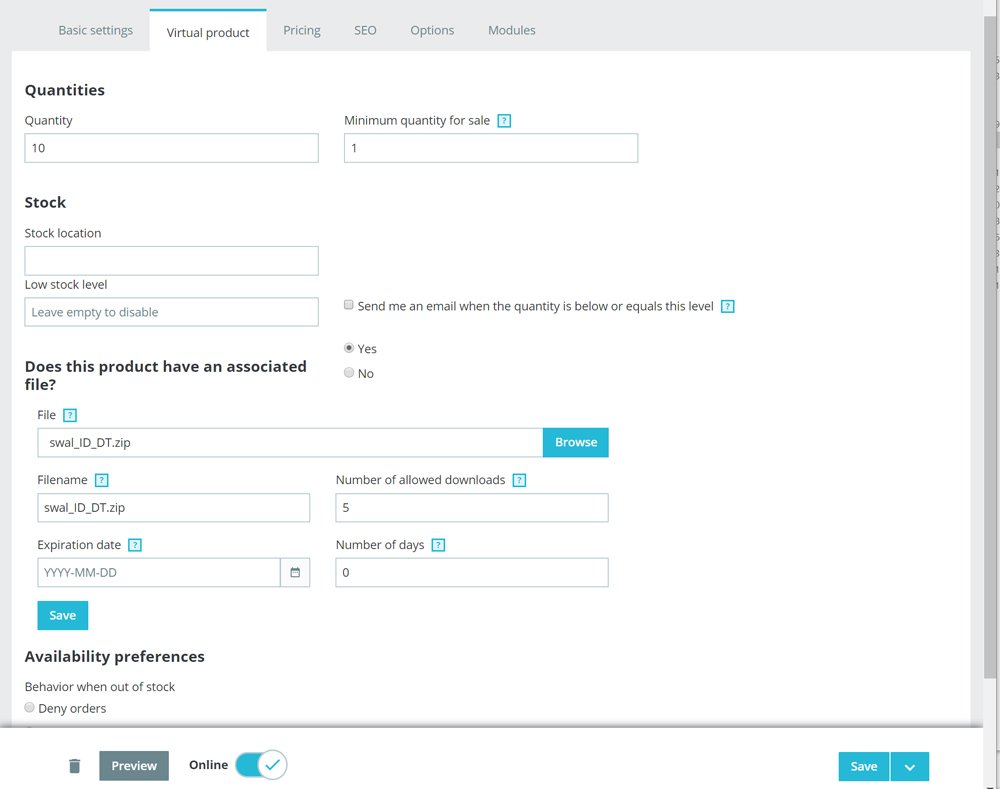Go to the Pricing tab
Screen dimensions: 1000x789
click(x=302, y=30)
